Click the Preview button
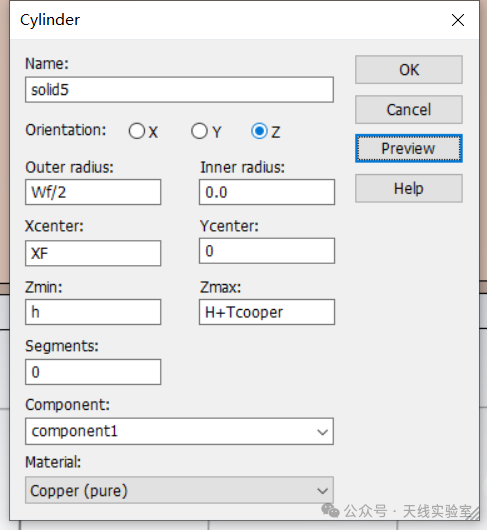The width and height of the screenshot is (487, 530). point(409,149)
